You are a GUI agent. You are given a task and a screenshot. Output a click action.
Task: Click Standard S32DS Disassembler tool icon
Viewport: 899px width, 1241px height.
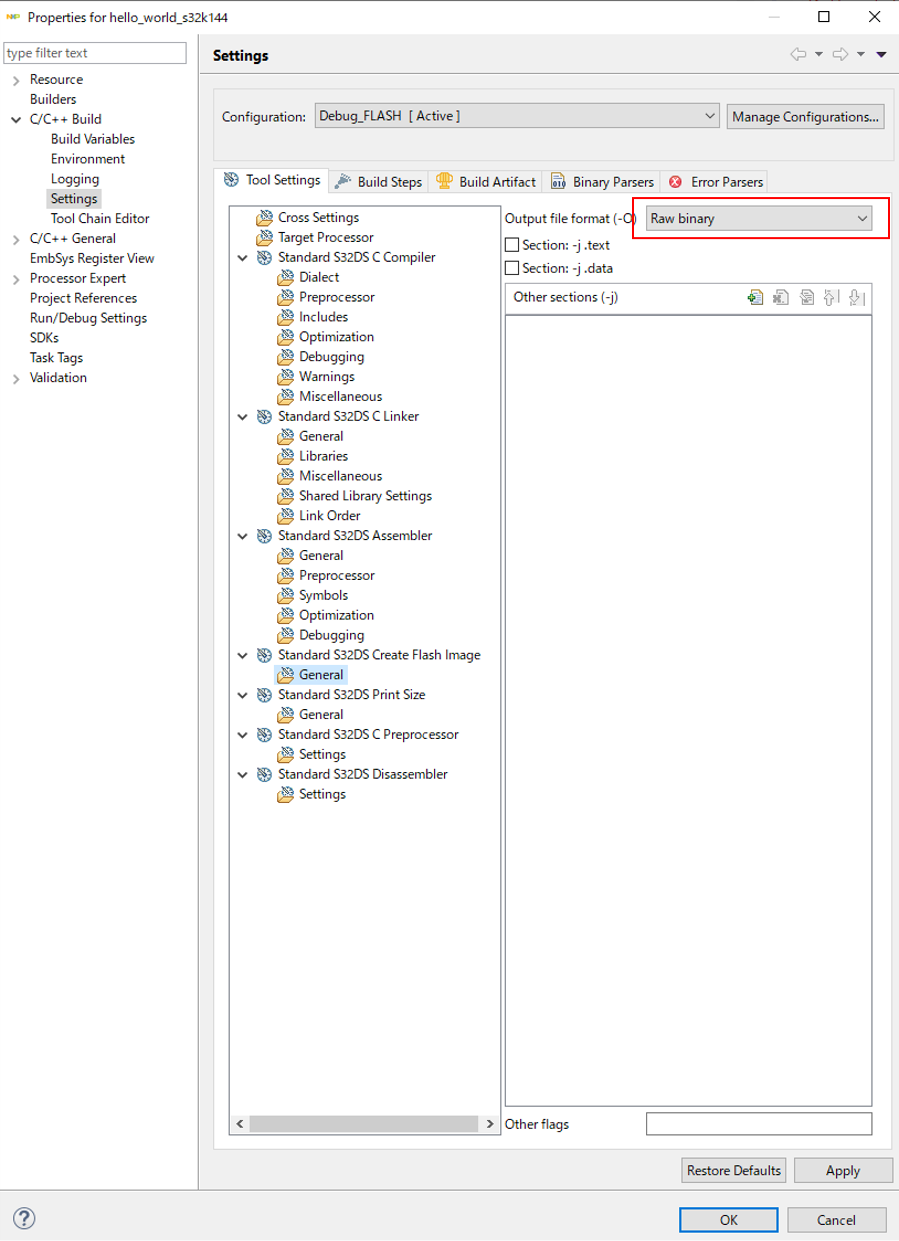tap(265, 775)
